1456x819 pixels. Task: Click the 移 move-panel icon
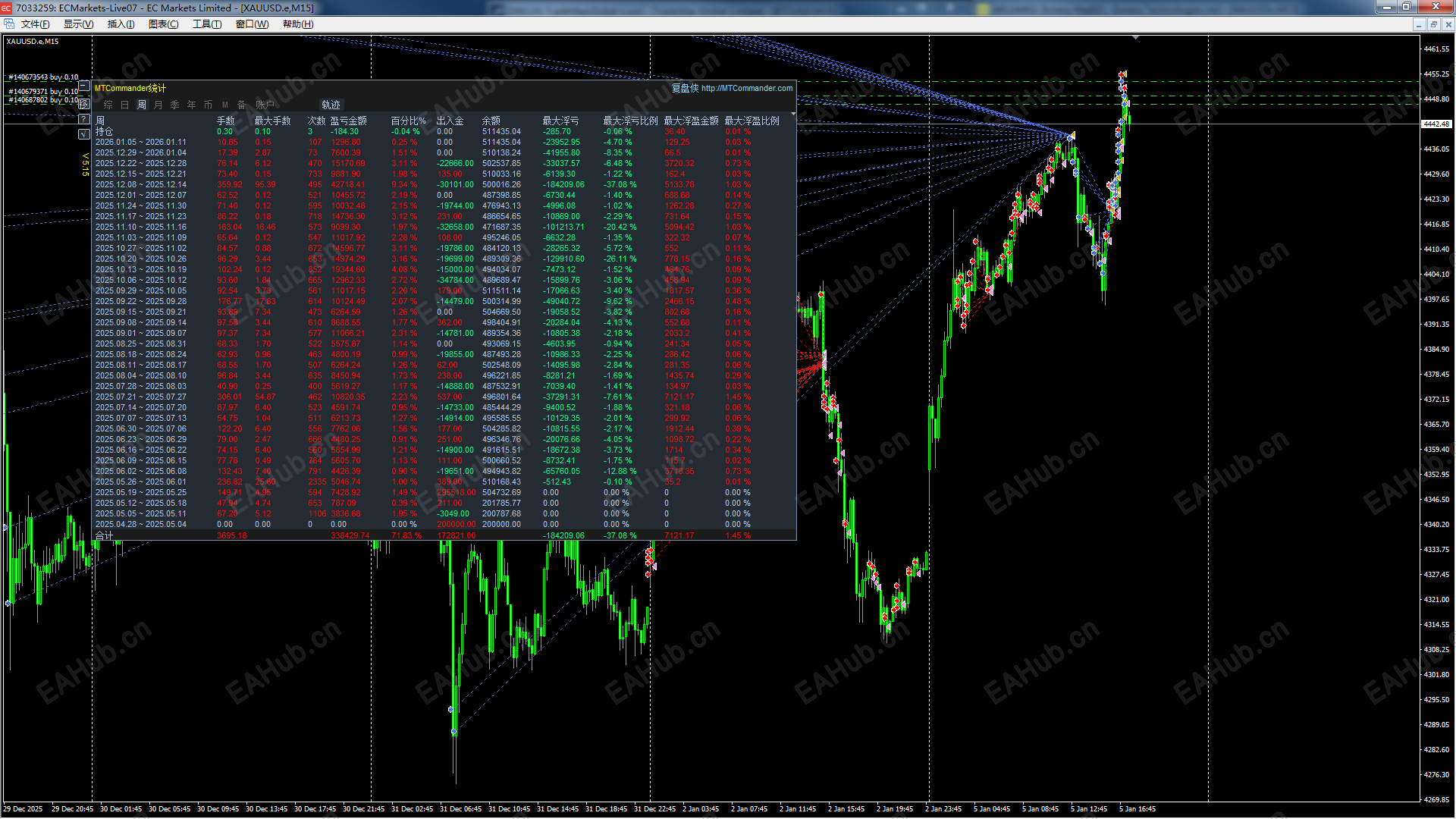click(84, 104)
